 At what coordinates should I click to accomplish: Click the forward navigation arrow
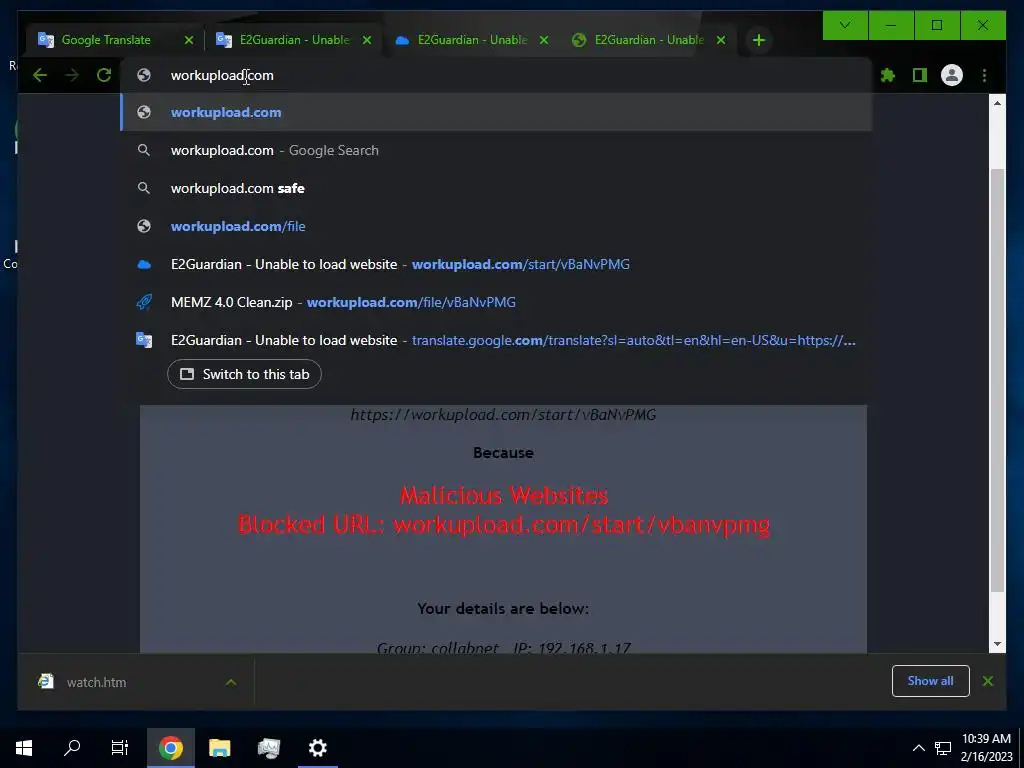tap(72, 76)
